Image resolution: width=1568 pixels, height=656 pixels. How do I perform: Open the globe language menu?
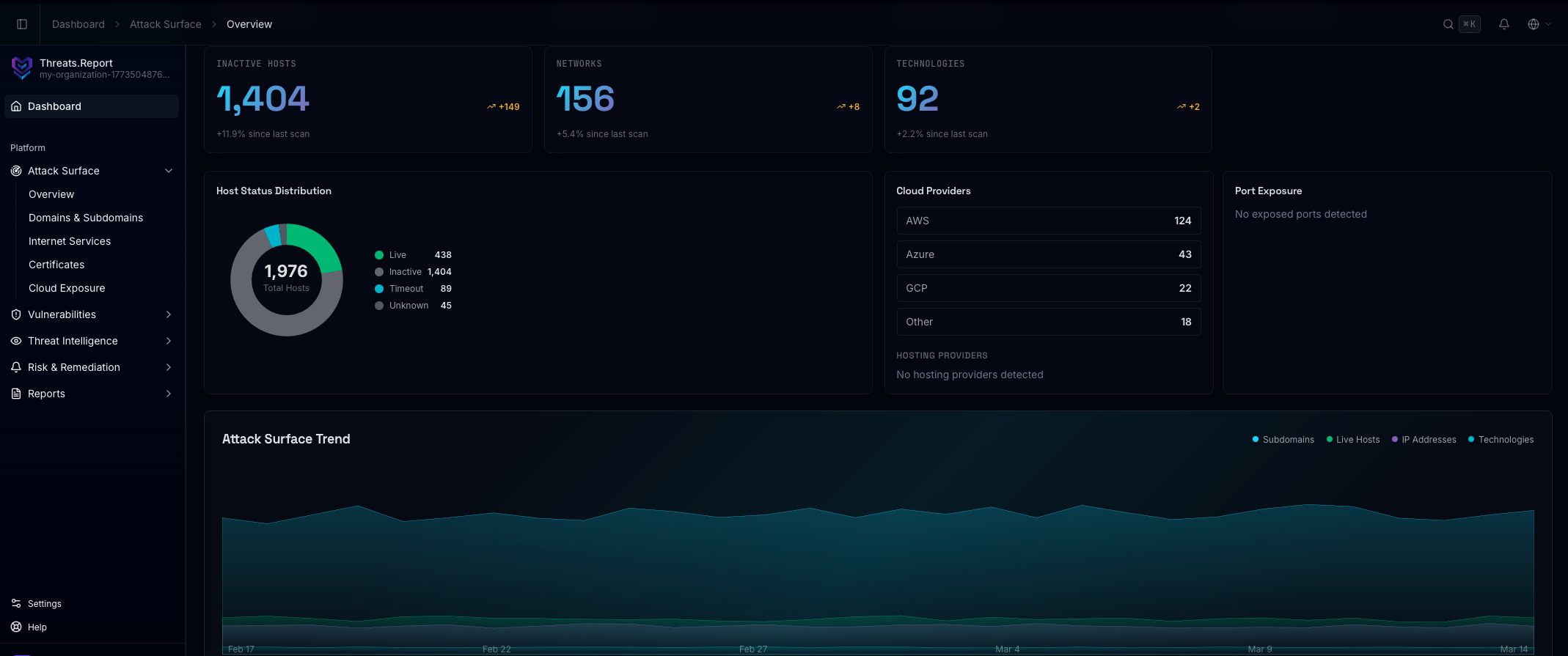(1539, 24)
